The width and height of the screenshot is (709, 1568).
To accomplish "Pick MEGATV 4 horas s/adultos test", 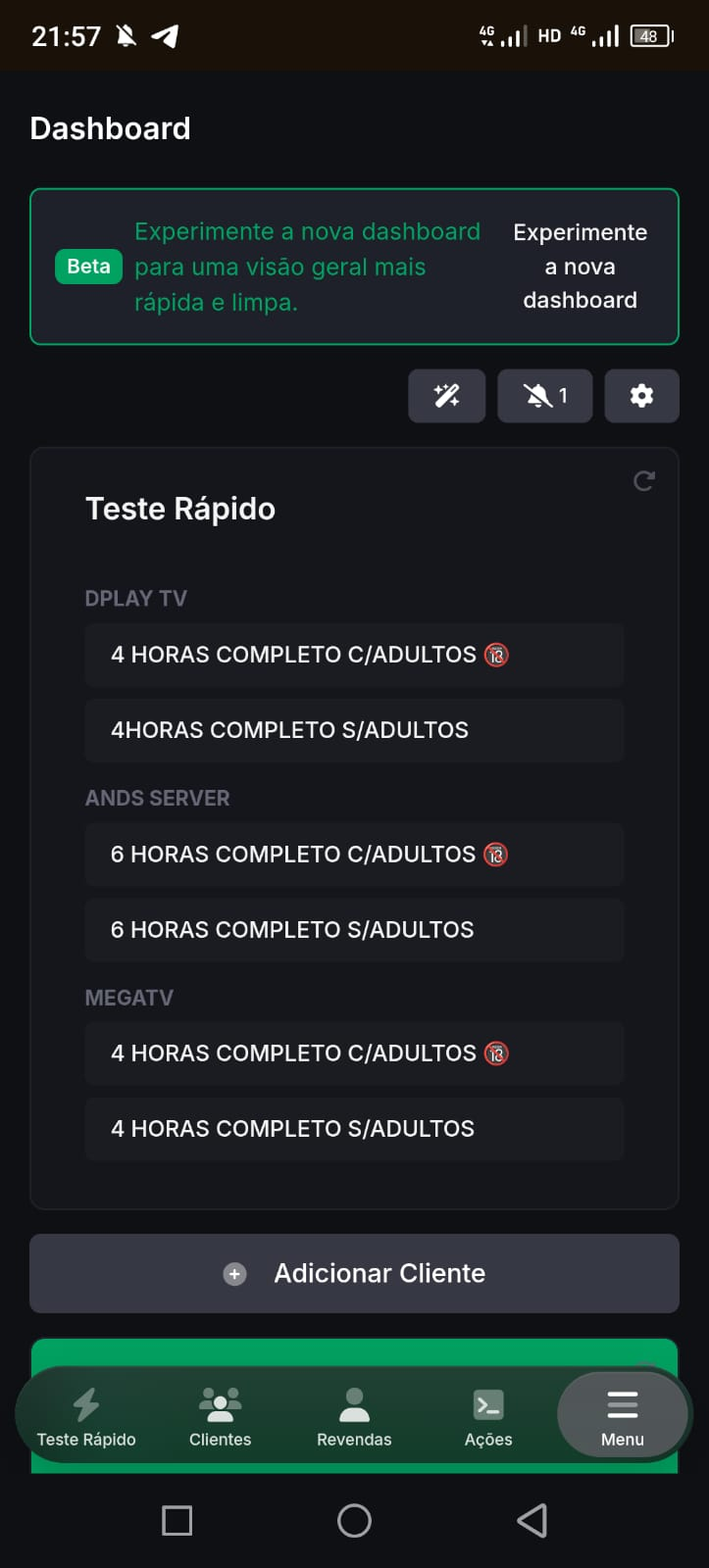I will point(354,1129).
